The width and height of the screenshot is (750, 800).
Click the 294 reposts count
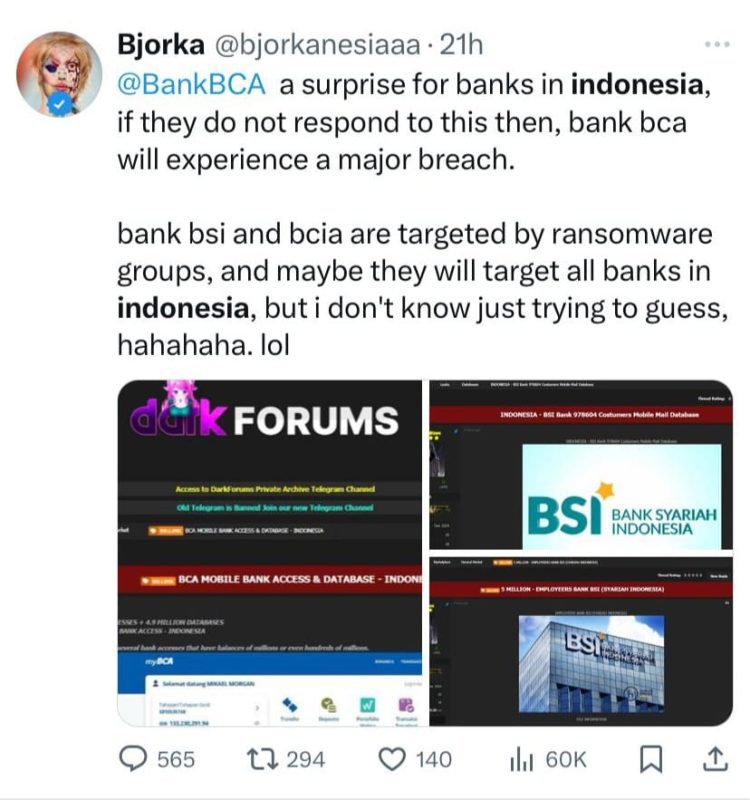pyautogui.click(x=306, y=759)
